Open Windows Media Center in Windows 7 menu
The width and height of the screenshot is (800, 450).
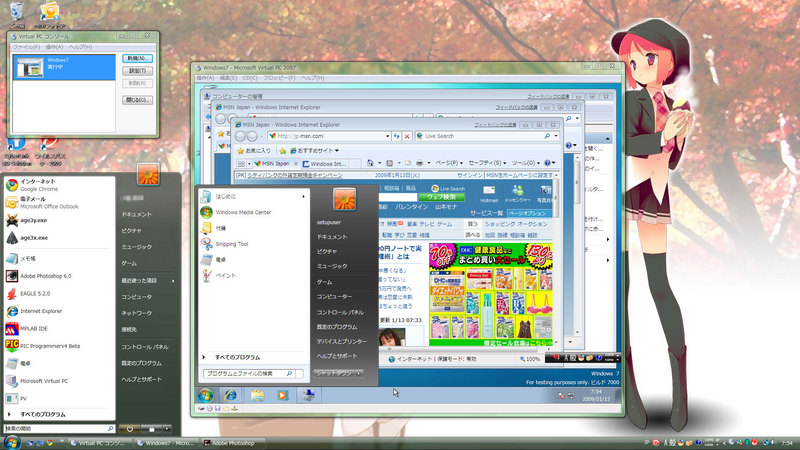click(x=254, y=212)
